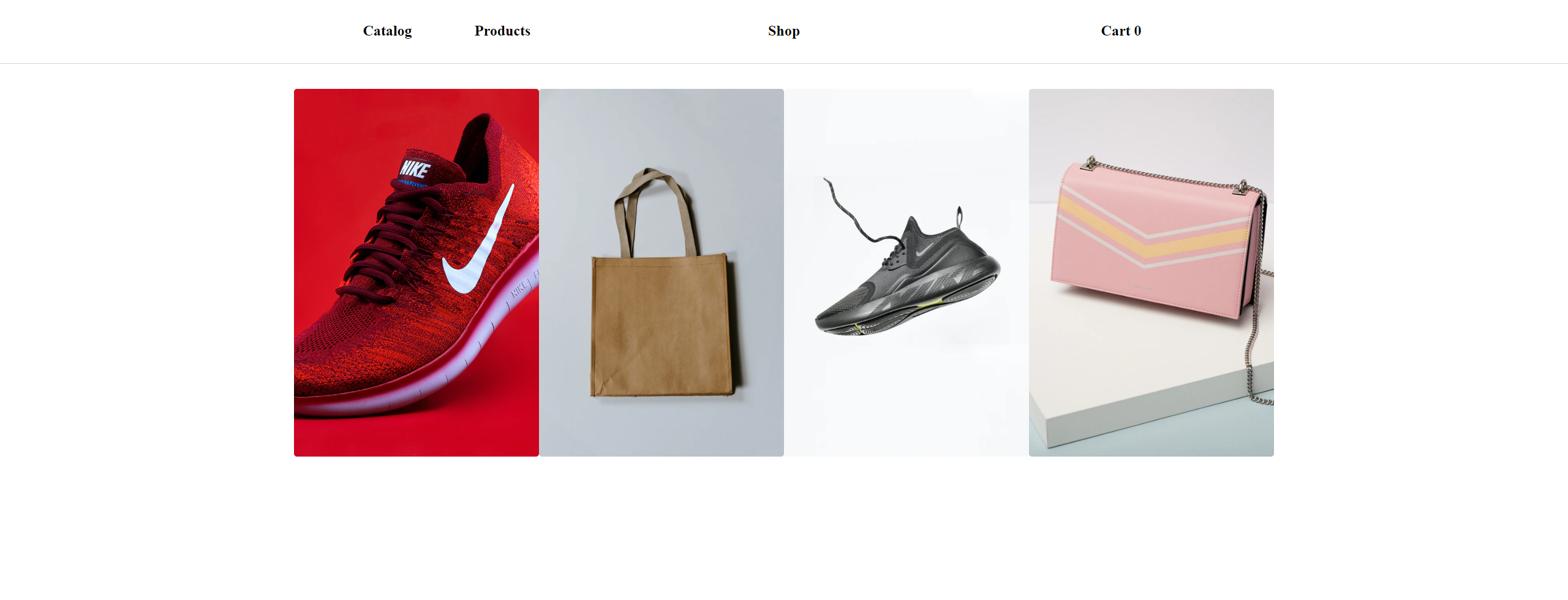Select the pink handbag product image

pyautogui.click(x=1151, y=273)
